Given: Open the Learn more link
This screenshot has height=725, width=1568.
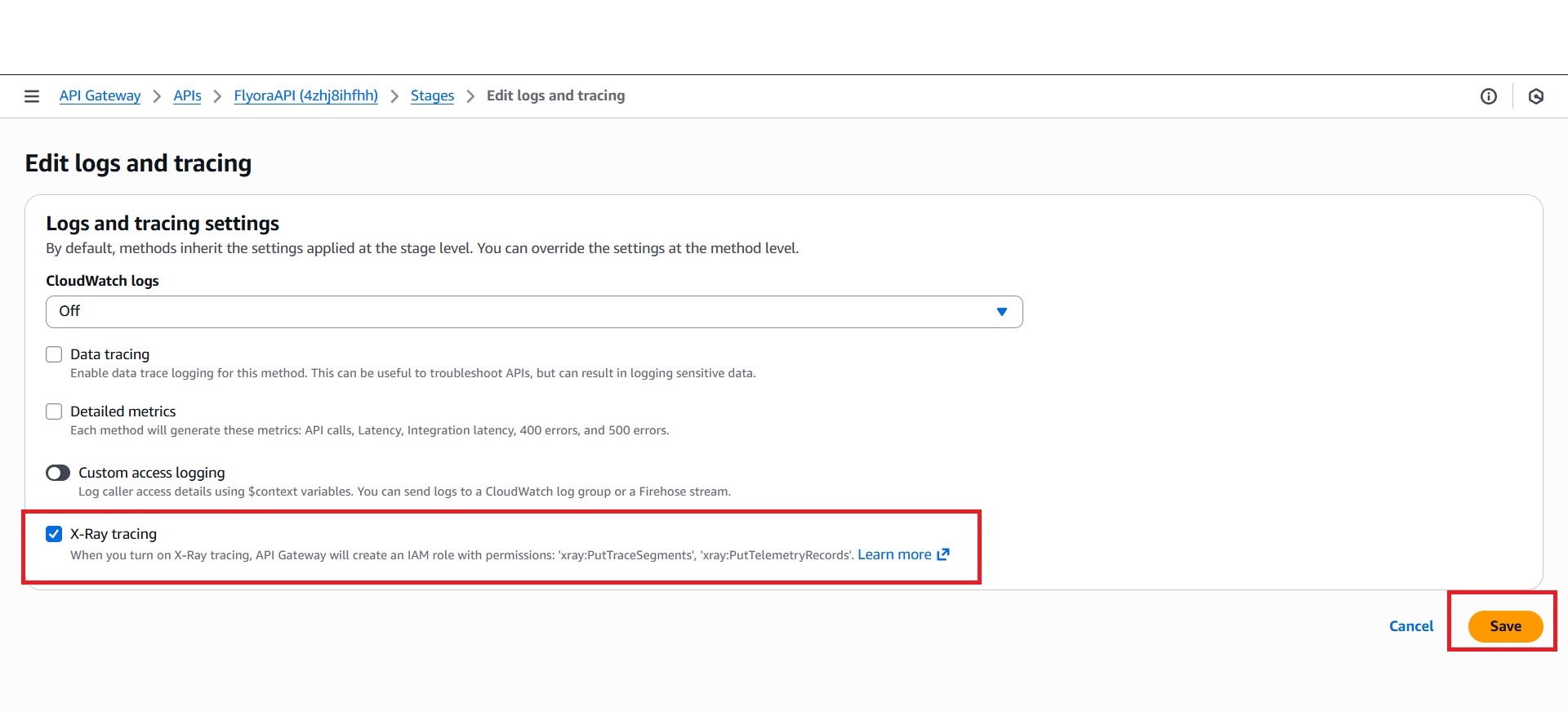Looking at the screenshot, I should [893, 554].
